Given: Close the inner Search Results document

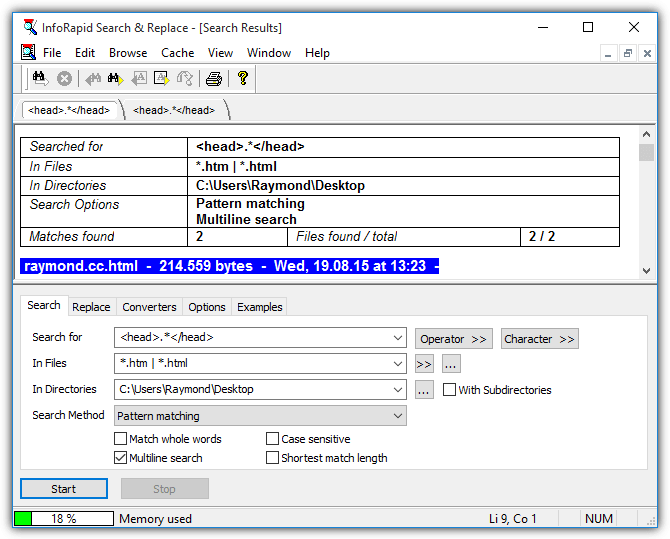Looking at the screenshot, I should (x=647, y=53).
